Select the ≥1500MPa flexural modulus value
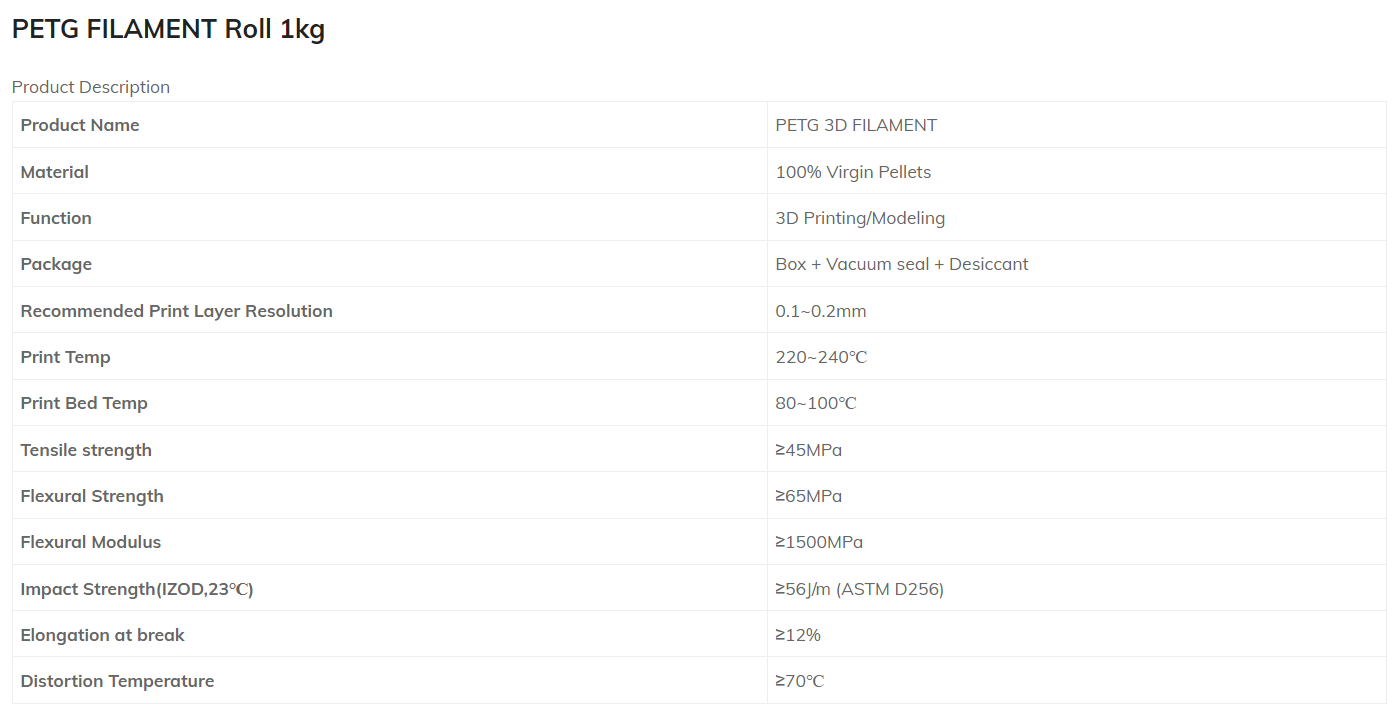 pyautogui.click(x=819, y=542)
